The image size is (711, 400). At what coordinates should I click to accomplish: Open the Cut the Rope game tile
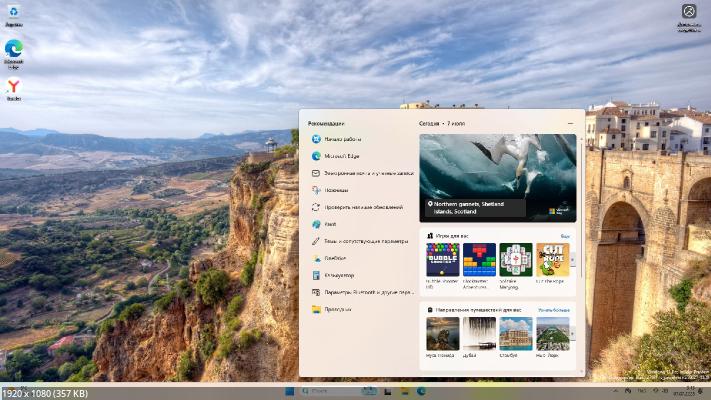pyautogui.click(x=552, y=263)
